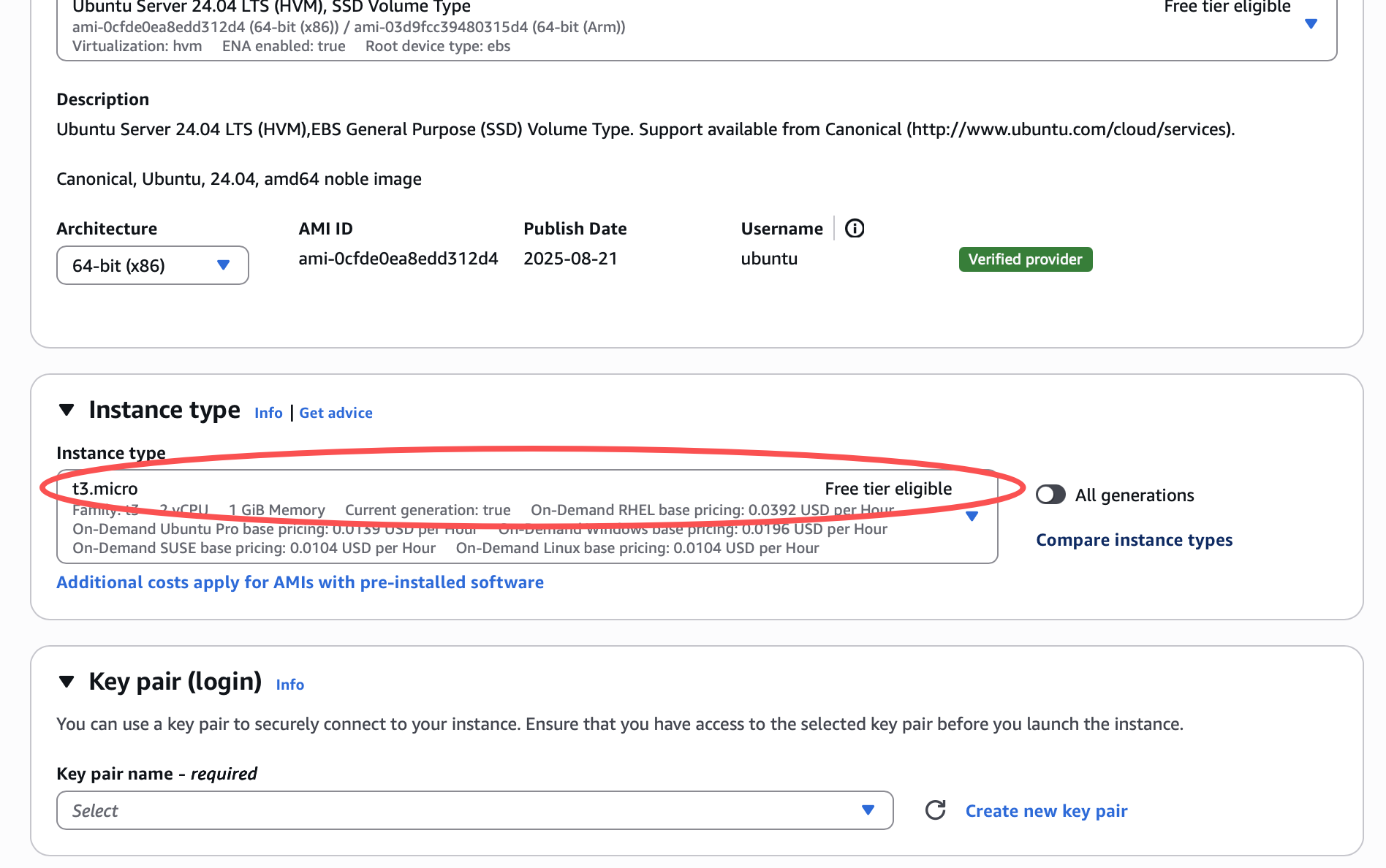Open Compare instance types link

(1134, 540)
